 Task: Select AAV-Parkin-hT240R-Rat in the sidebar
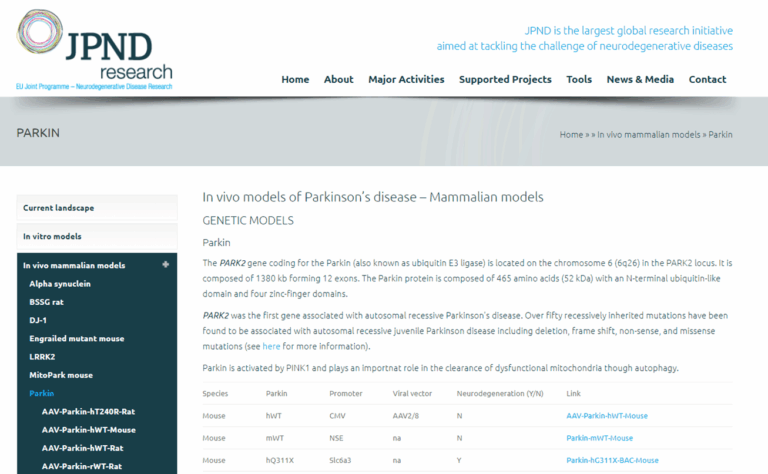click(88, 412)
